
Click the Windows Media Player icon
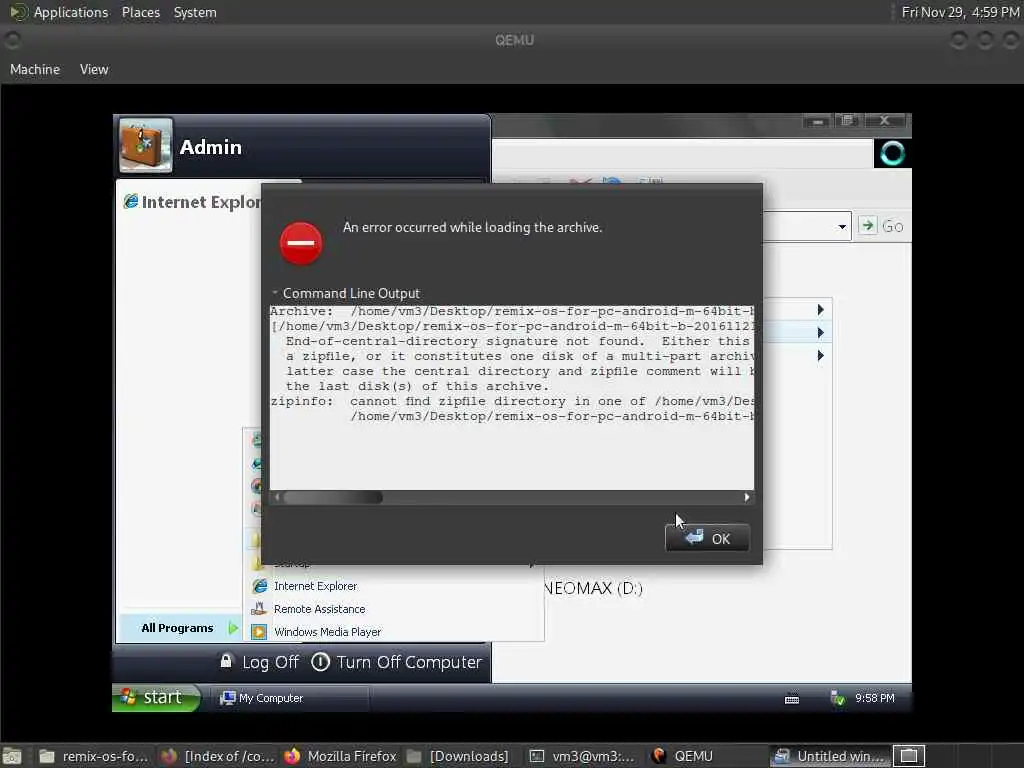(259, 632)
